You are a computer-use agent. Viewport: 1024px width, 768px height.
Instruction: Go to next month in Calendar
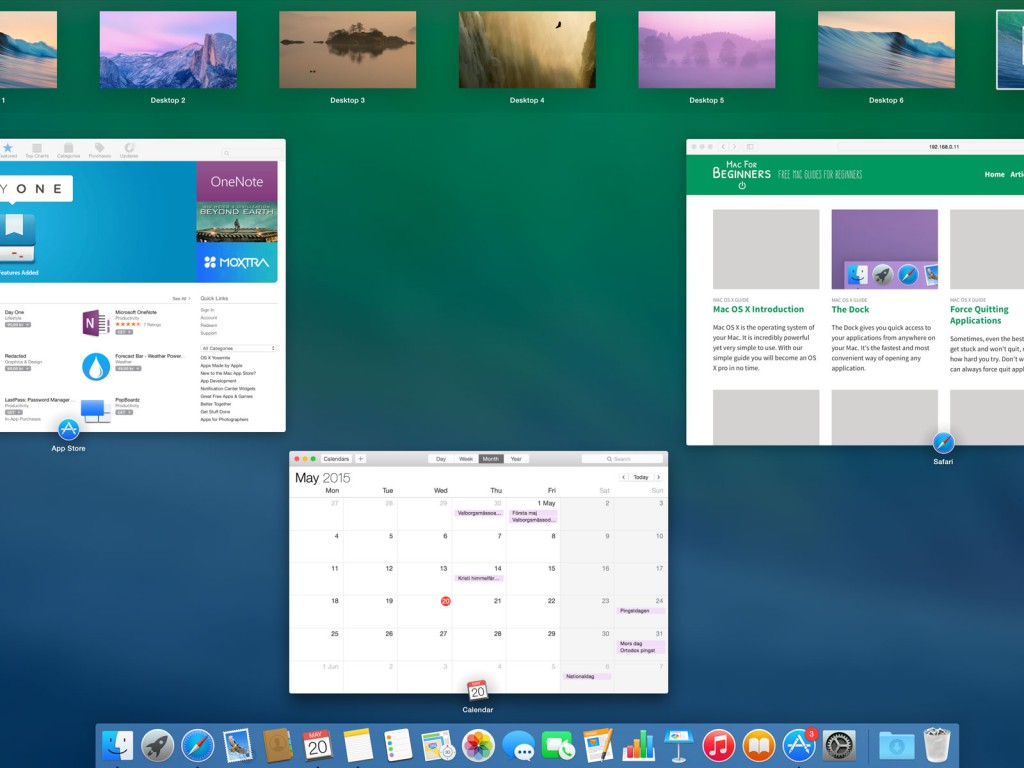point(658,477)
